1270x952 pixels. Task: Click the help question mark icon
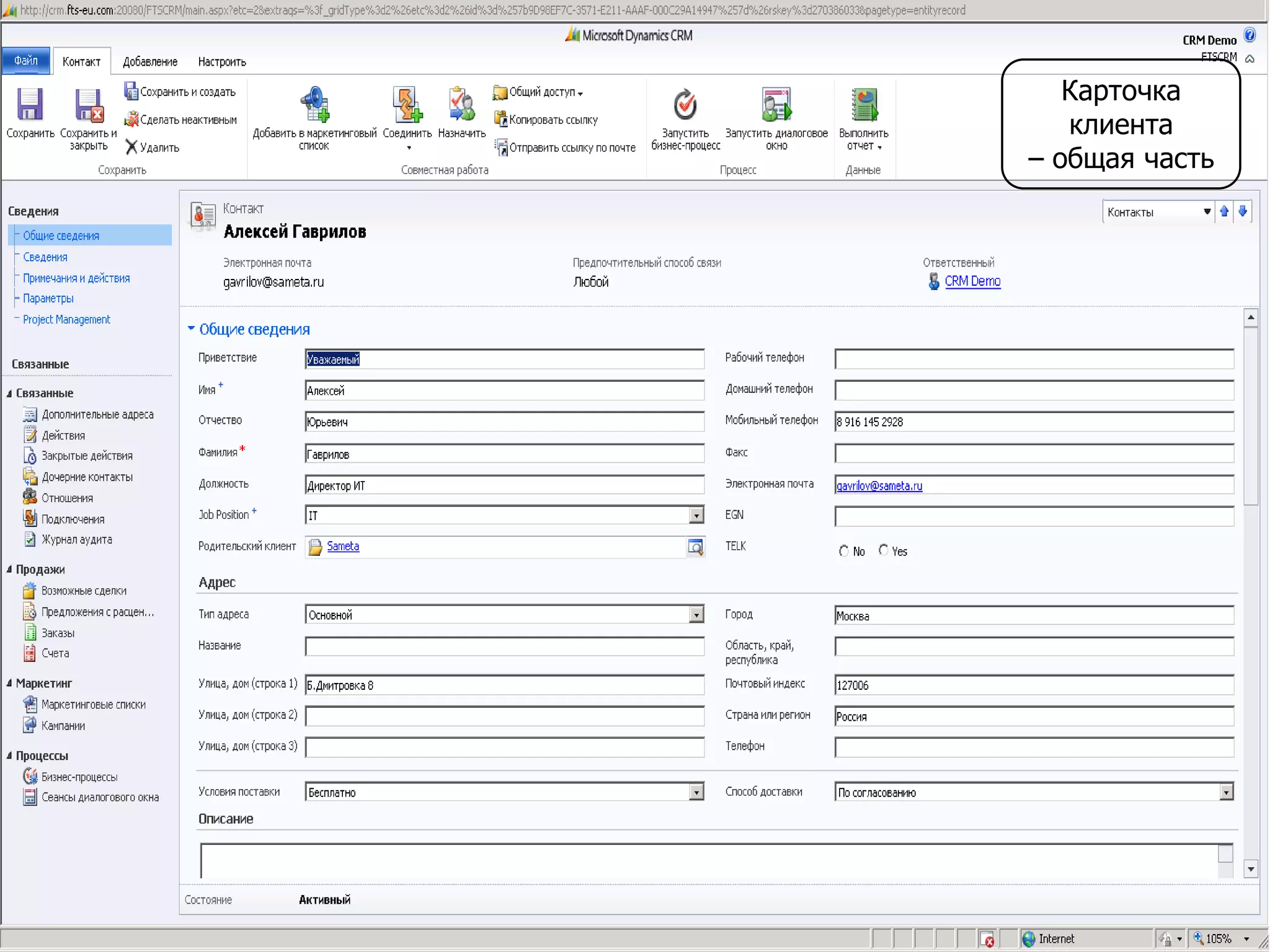tap(1250, 35)
